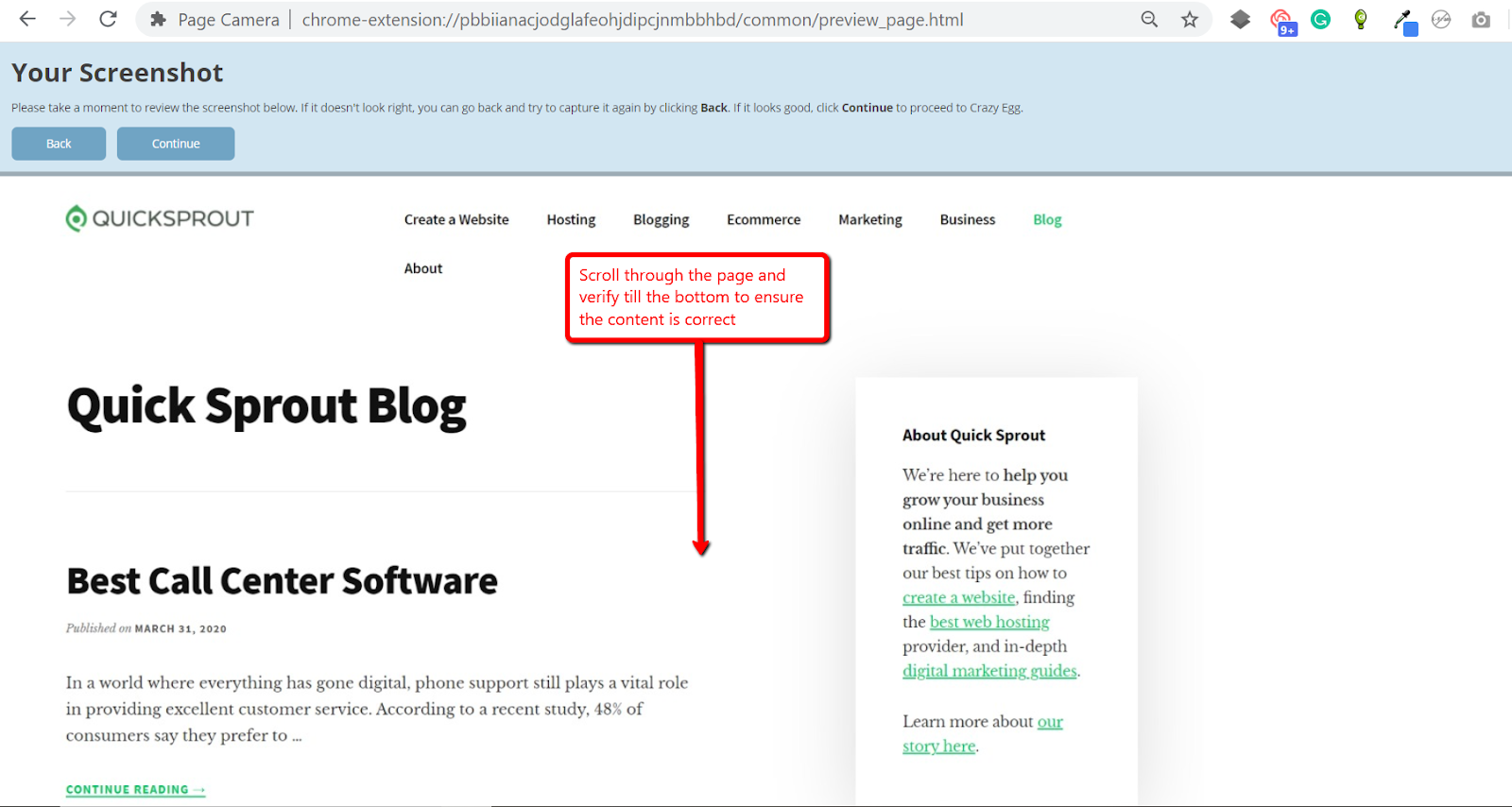Click the Back button

[59, 144]
